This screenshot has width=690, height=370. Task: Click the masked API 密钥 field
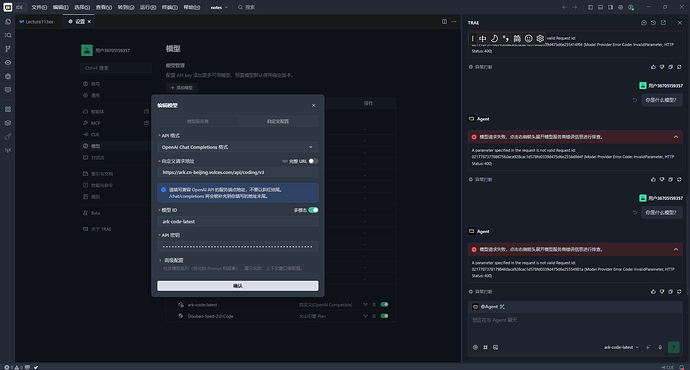click(238, 246)
